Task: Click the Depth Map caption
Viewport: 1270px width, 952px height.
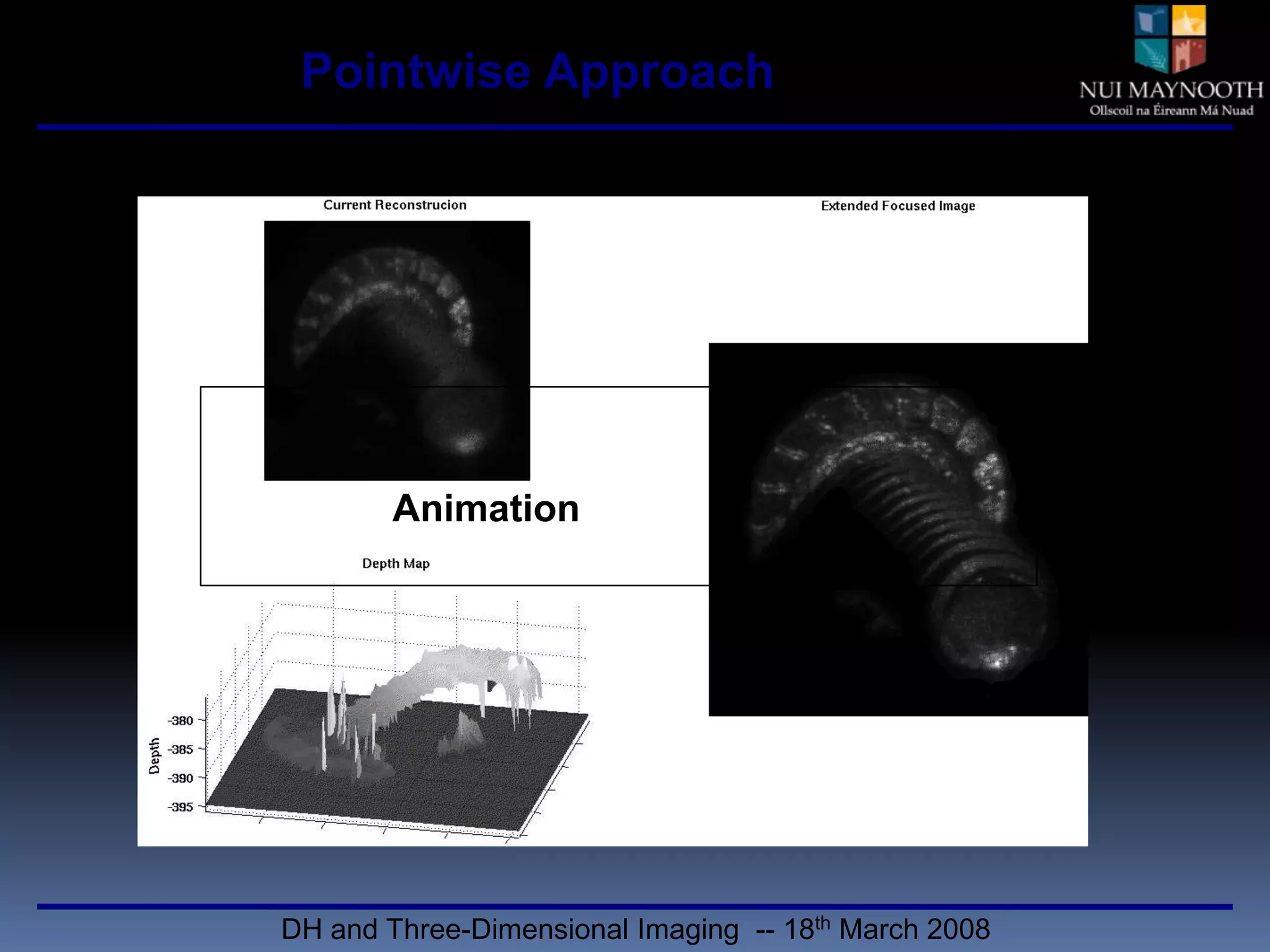Action: point(396,563)
